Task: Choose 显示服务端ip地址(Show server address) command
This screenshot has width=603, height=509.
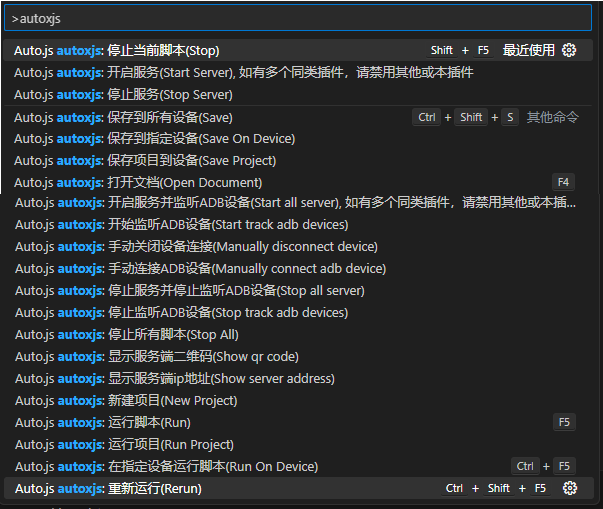Action: 298,378
